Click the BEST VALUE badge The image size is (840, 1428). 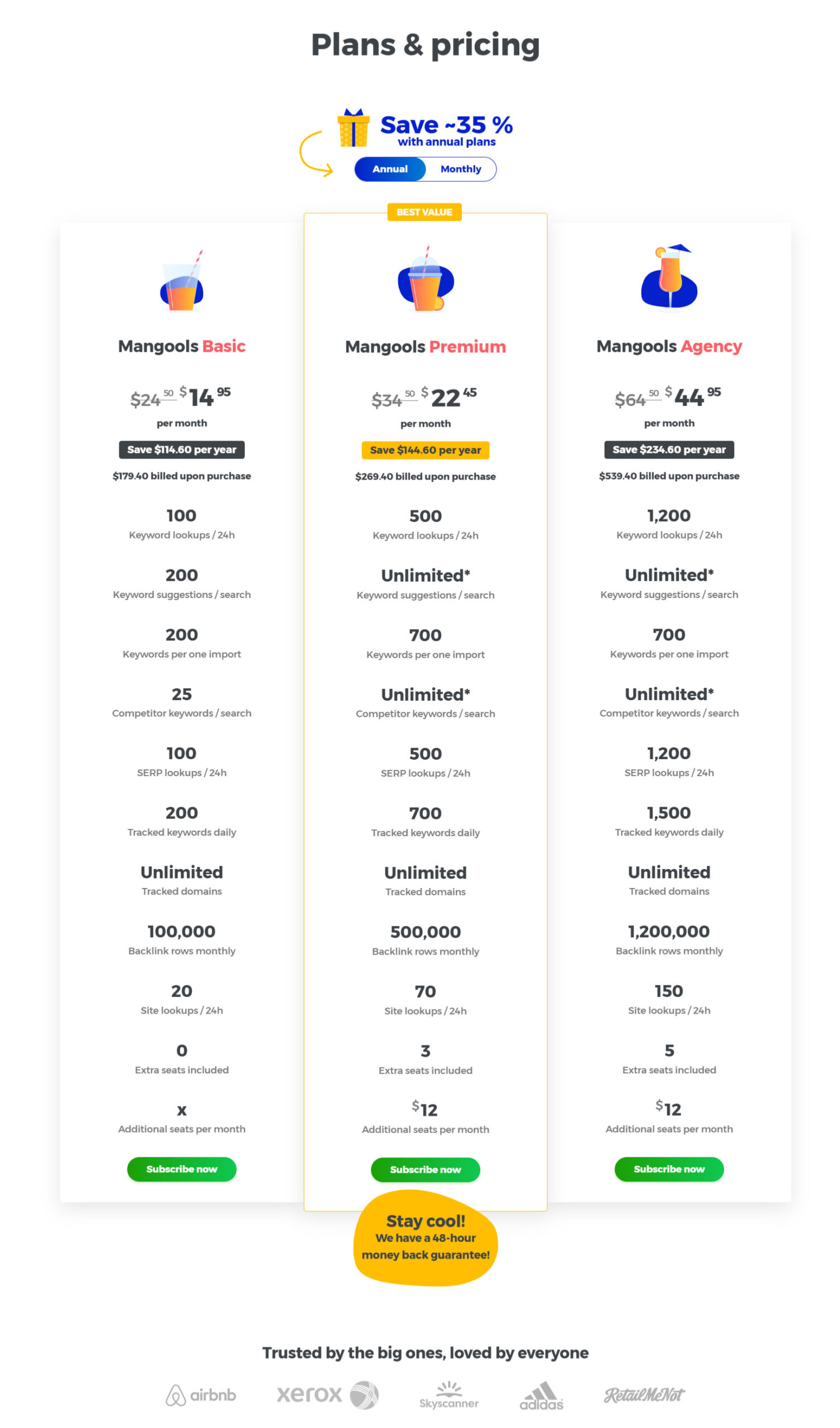click(x=424, y=212)
